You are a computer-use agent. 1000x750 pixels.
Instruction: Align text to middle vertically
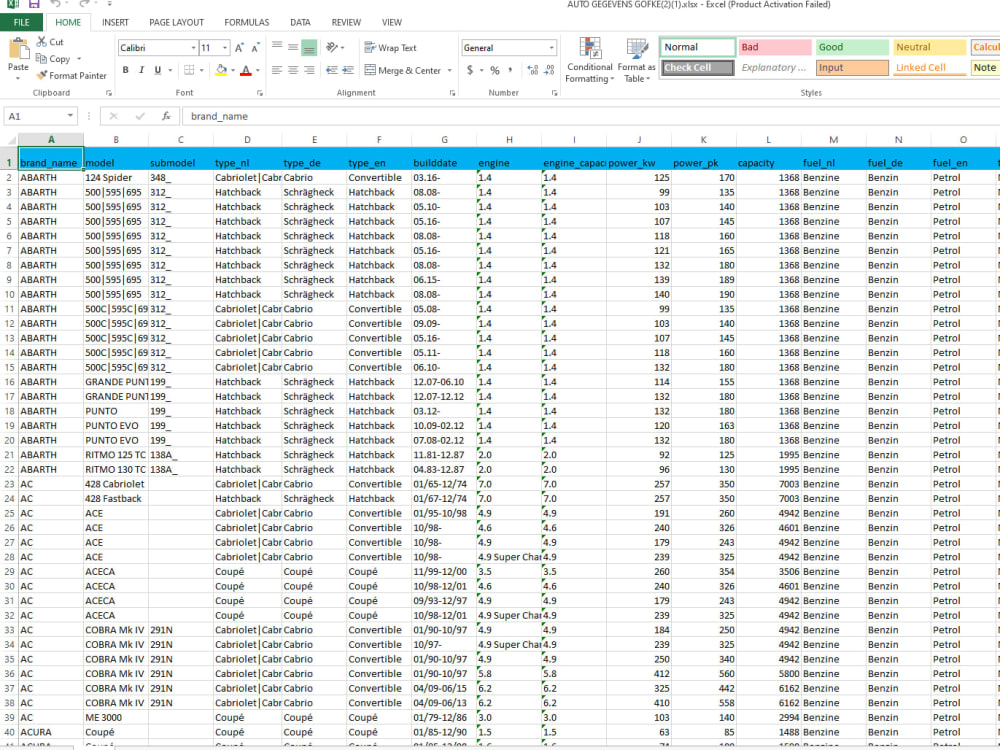(x=293, y=47)
